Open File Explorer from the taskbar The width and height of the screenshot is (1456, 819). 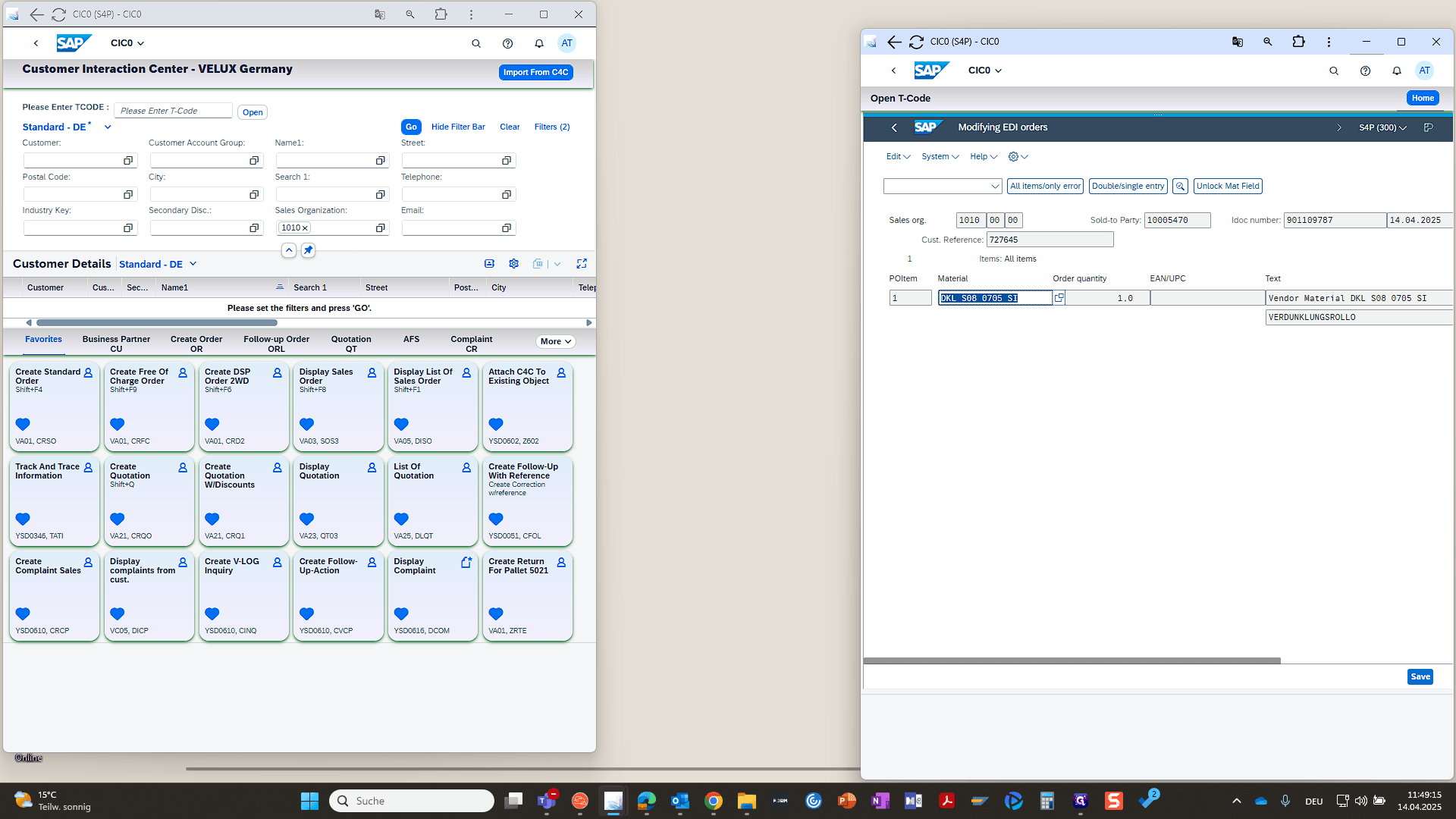(746, 801)
